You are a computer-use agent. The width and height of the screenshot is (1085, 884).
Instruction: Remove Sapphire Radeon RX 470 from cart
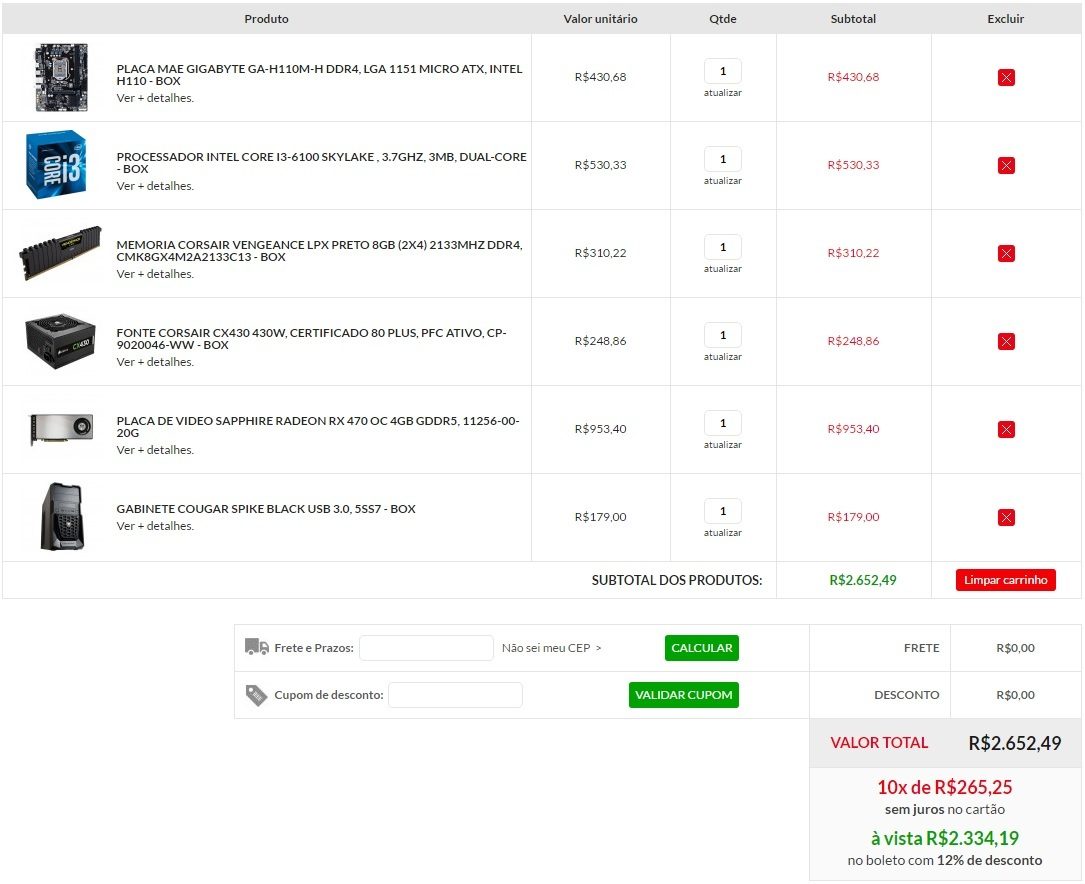[x=1006, y=430]
